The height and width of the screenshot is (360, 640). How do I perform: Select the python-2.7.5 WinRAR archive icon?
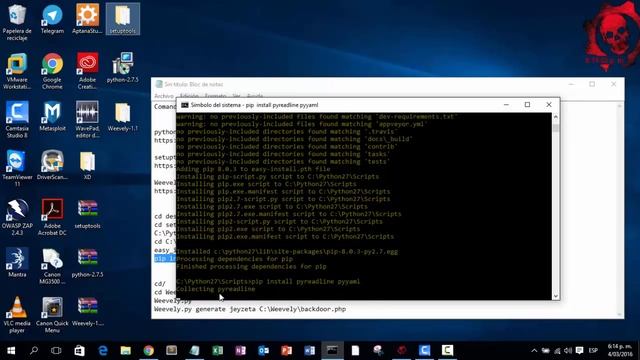click(87, 262)
